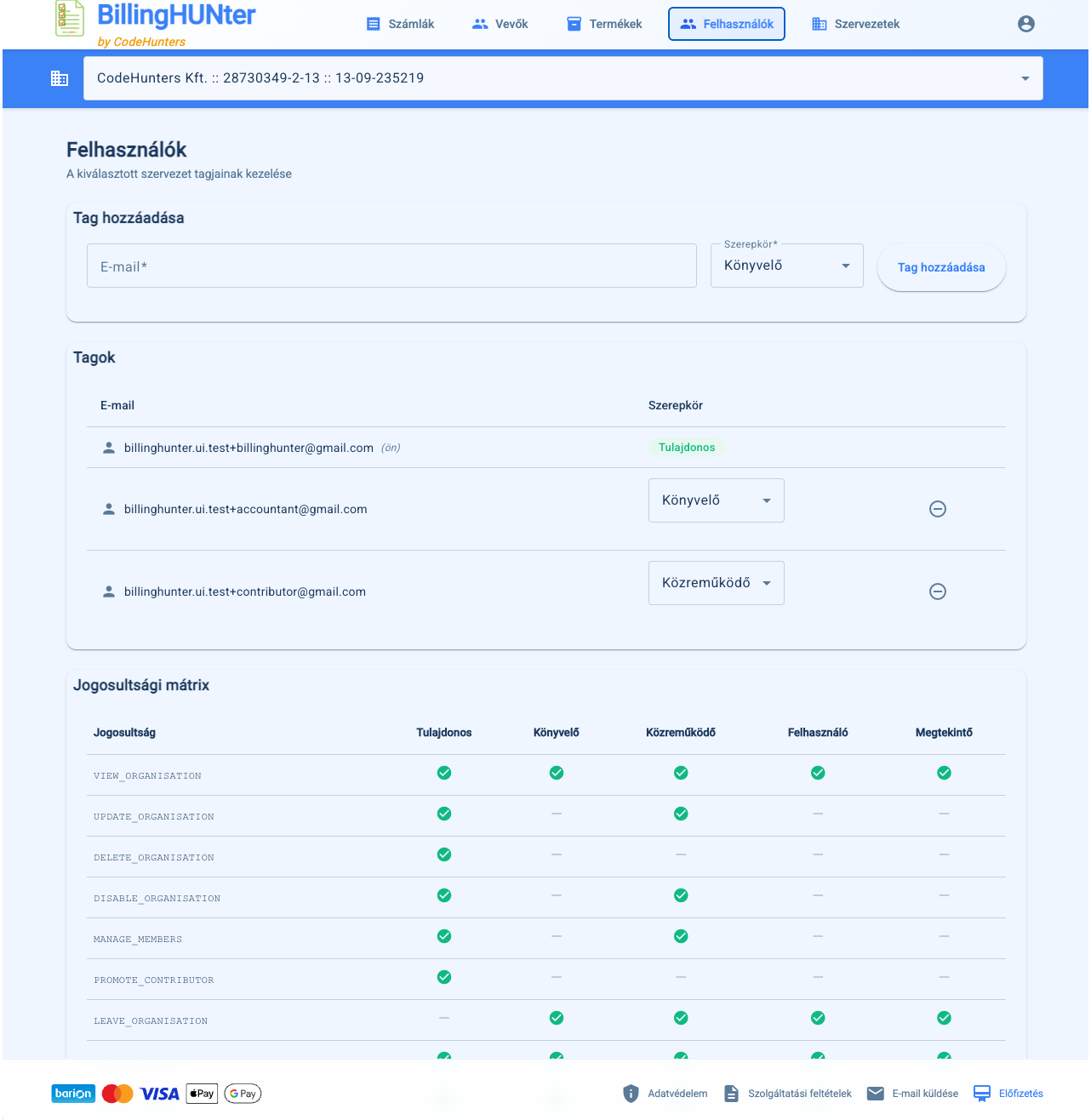Click Tulajdonos checkmark for DELETE_ORGANISATION
The height and width of the screenshot is (1120, 1091).
point(444,854)
